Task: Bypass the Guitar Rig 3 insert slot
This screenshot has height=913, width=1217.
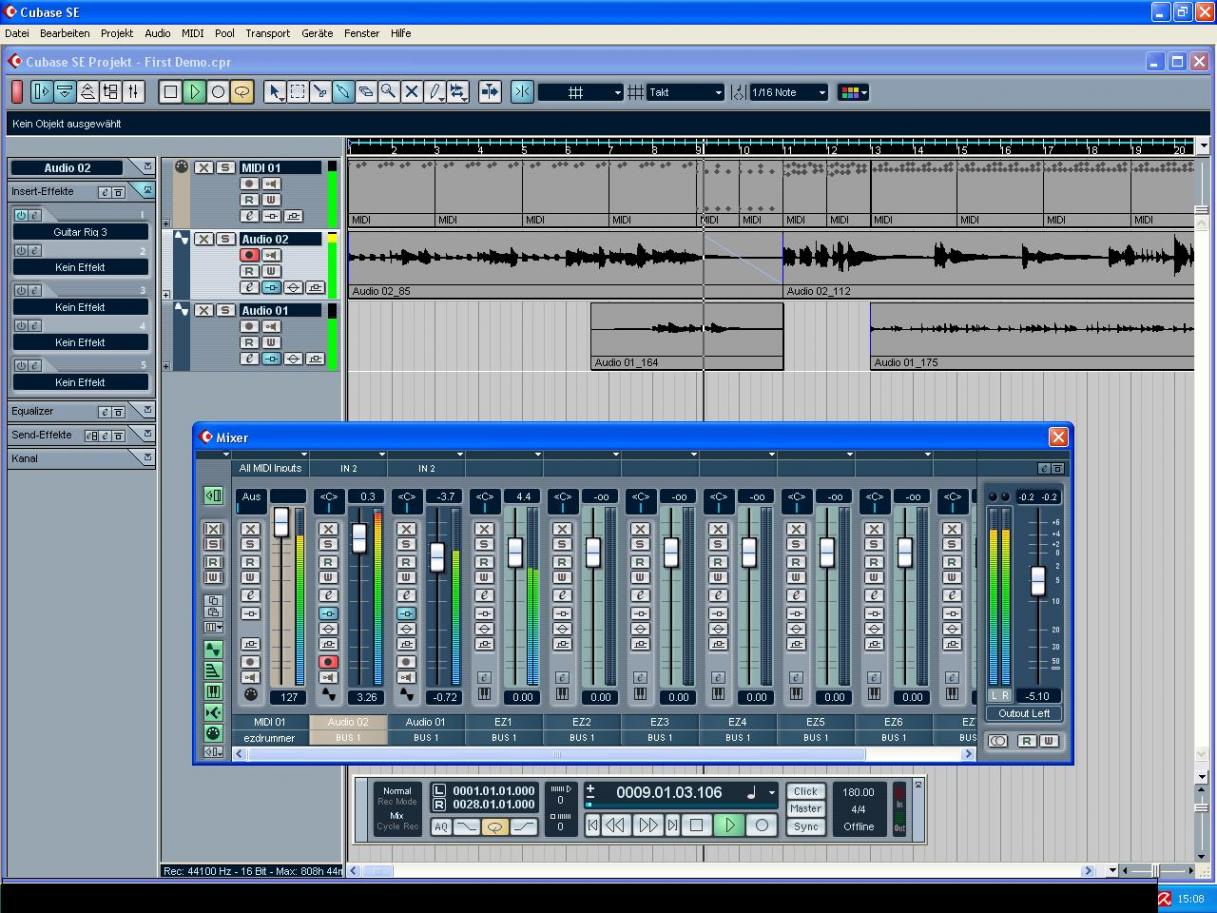Action: click(20, 215)
